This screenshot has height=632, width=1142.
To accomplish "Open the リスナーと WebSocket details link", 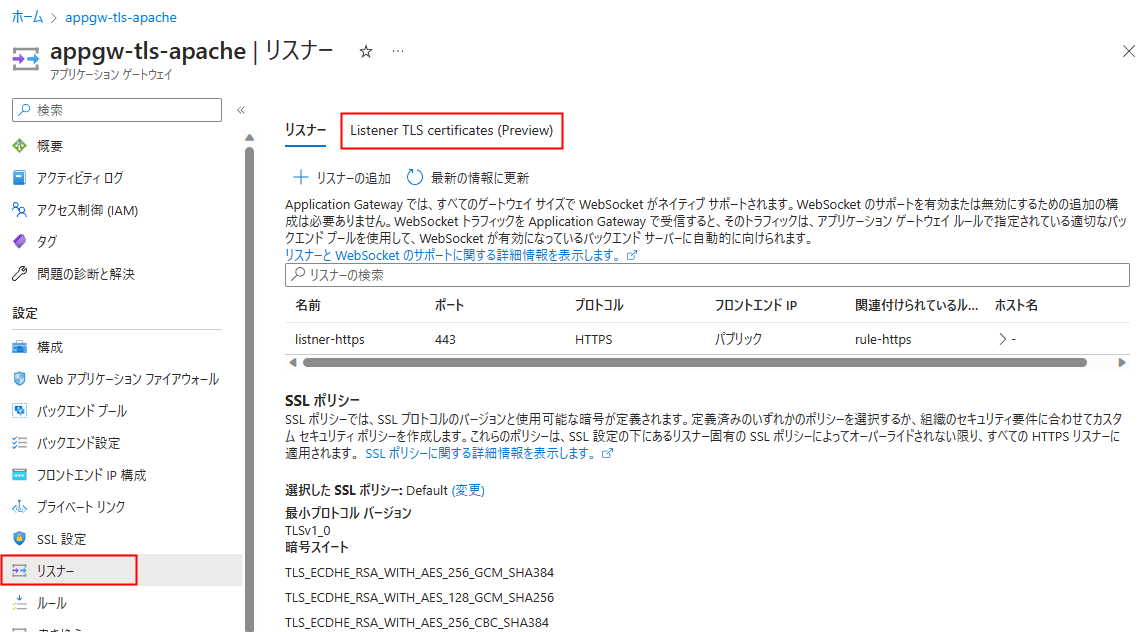I will [x=461, y=256].
